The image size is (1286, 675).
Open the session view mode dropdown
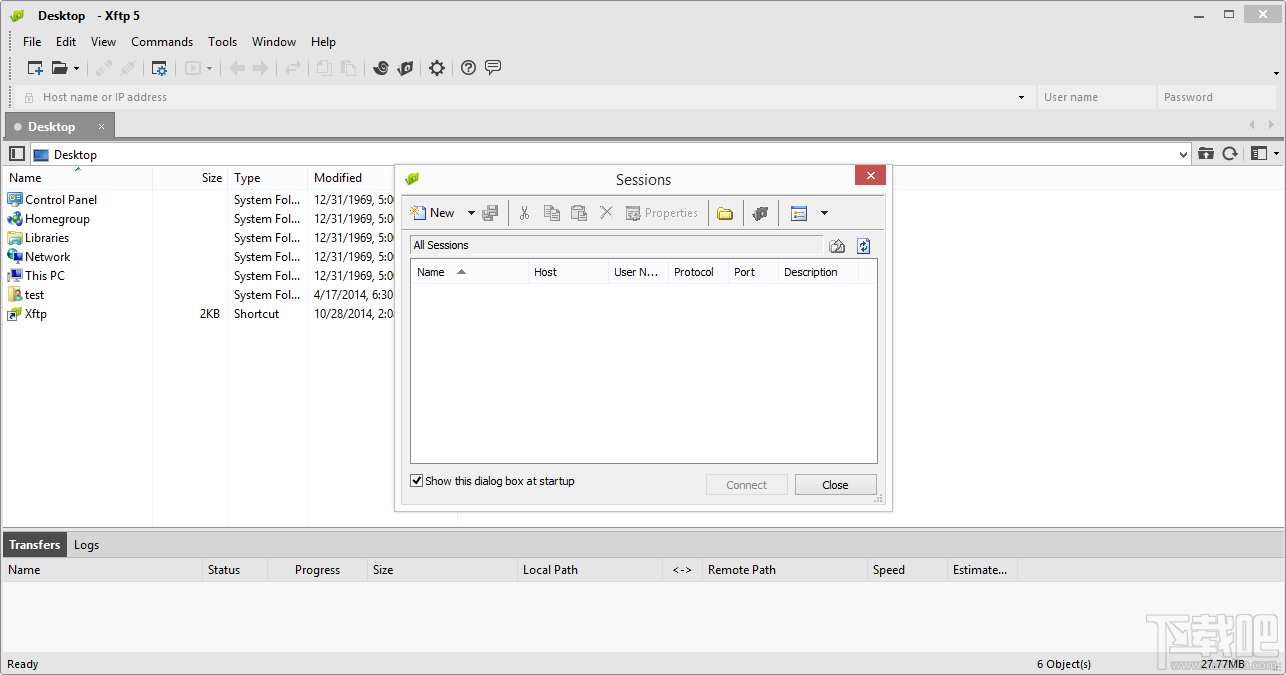(x=825, y=212)
